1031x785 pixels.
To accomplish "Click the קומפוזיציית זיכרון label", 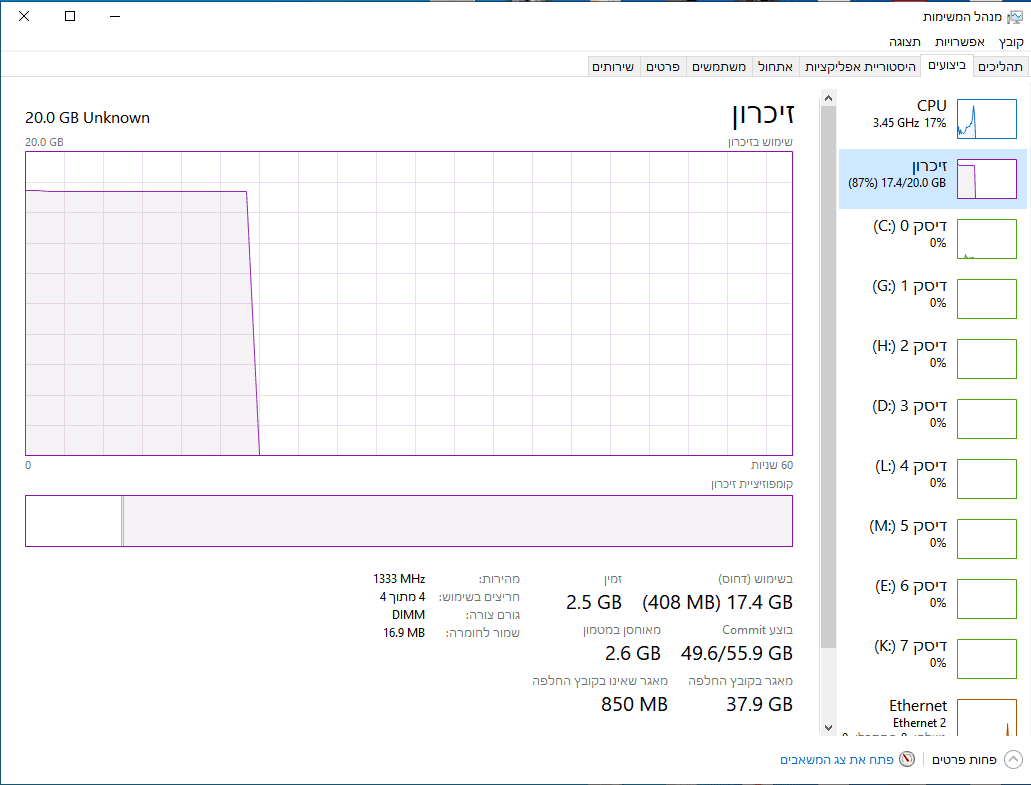I will (x=752, y=484).
